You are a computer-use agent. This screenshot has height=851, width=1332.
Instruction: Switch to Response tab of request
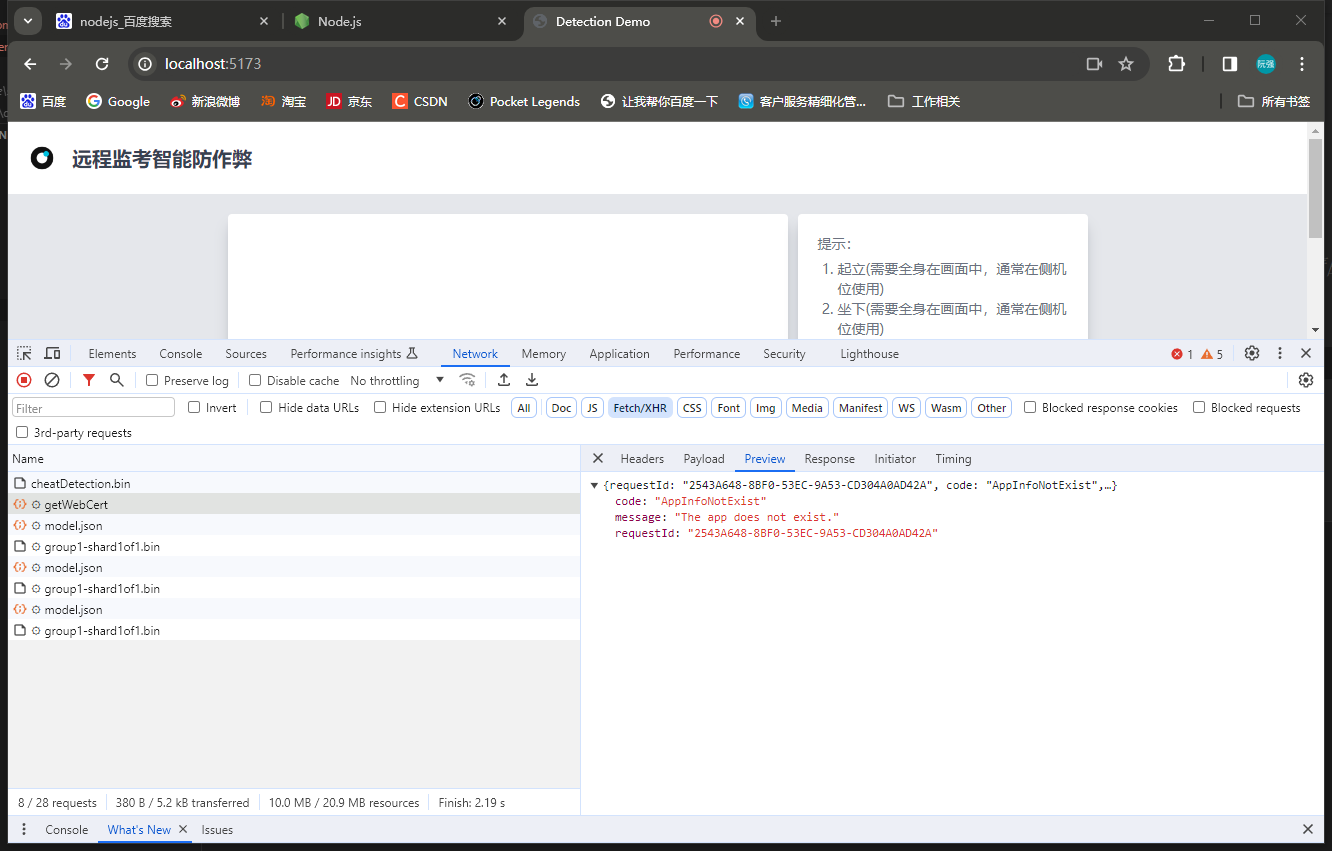pyautogui.click(x=830, y=458)
